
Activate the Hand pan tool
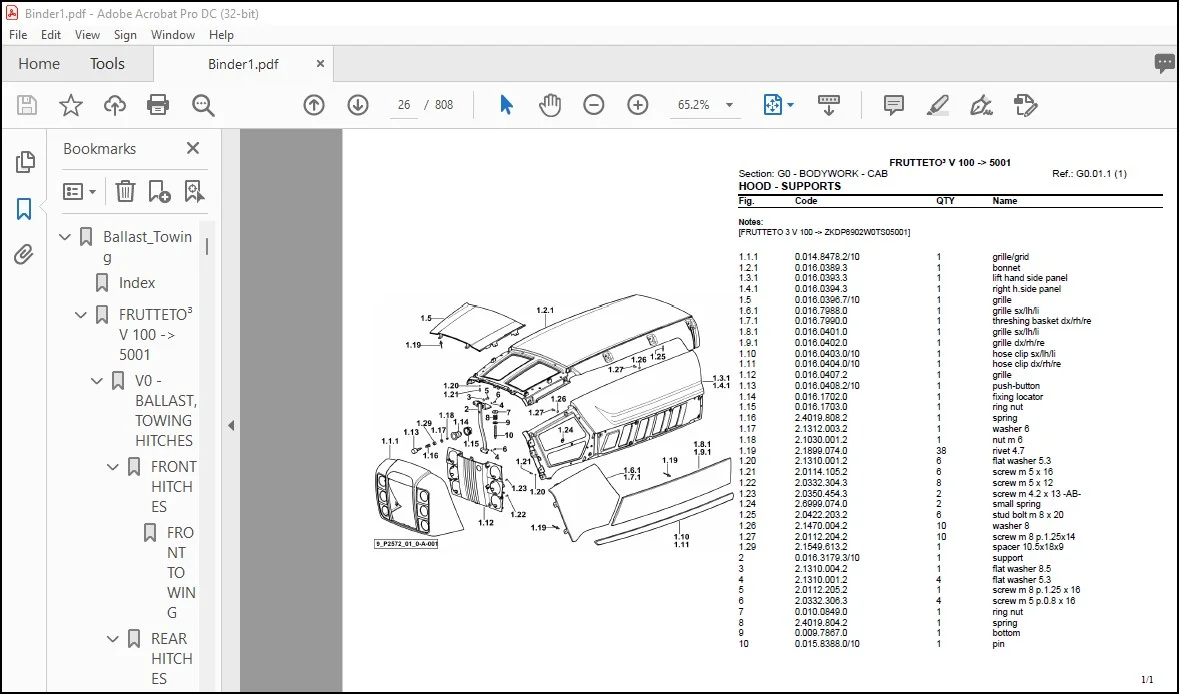point(550,105)
